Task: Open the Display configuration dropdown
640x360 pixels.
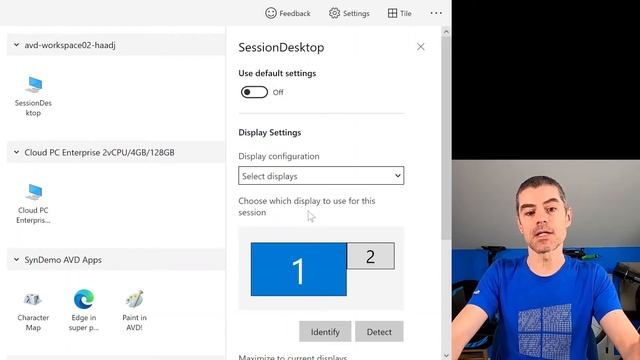Action: tap(321, 176)
